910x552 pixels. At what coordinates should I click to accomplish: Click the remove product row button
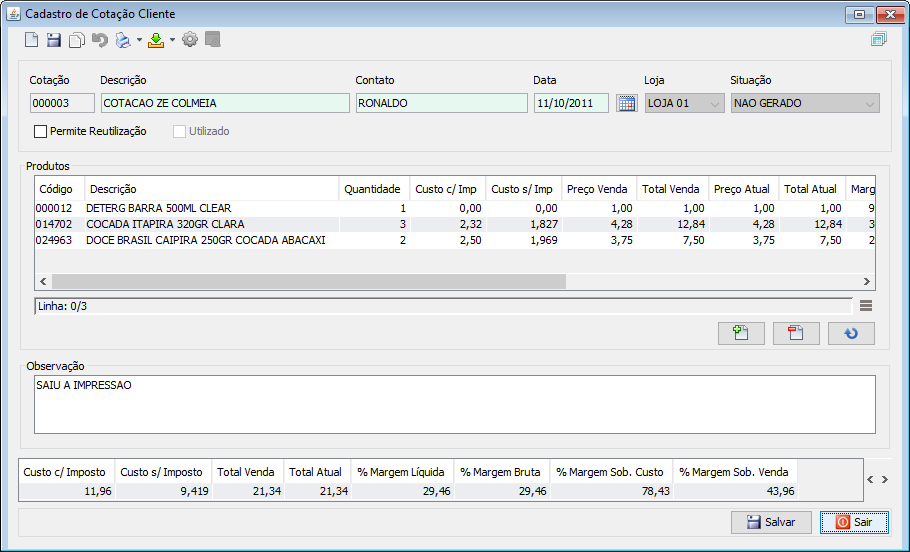point(796,333)
